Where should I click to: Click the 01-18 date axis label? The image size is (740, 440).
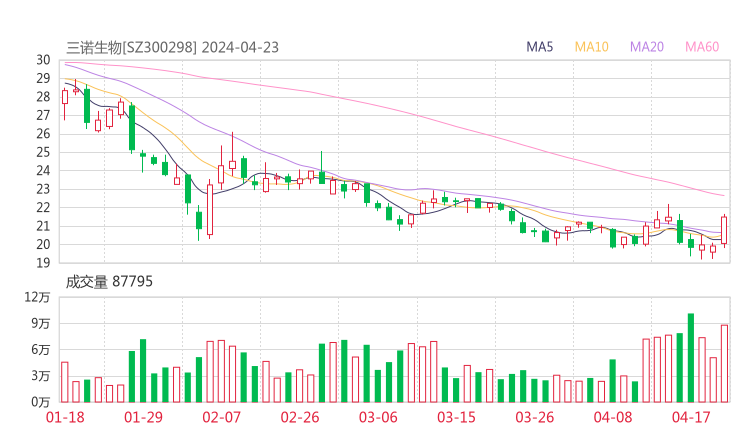tap(65, 417)
